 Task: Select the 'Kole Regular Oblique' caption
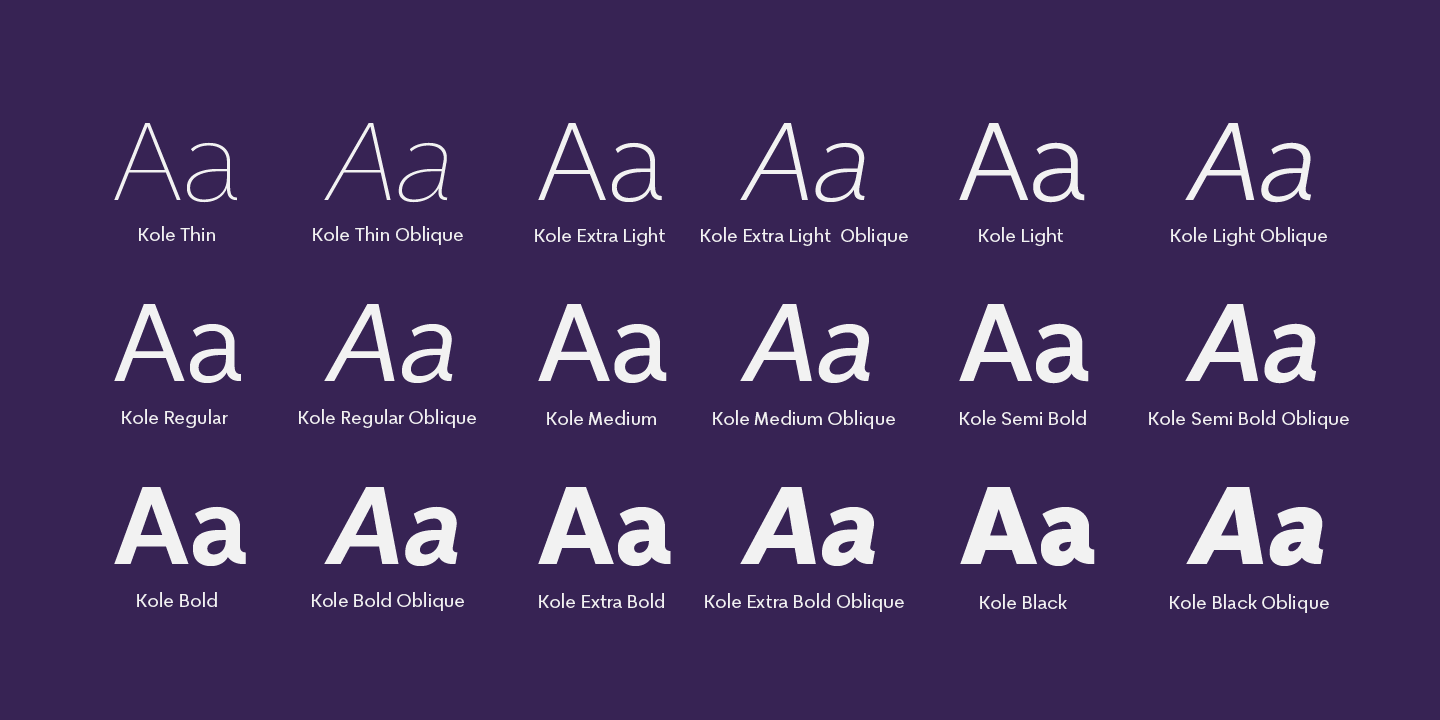click(x=387, y=418)
